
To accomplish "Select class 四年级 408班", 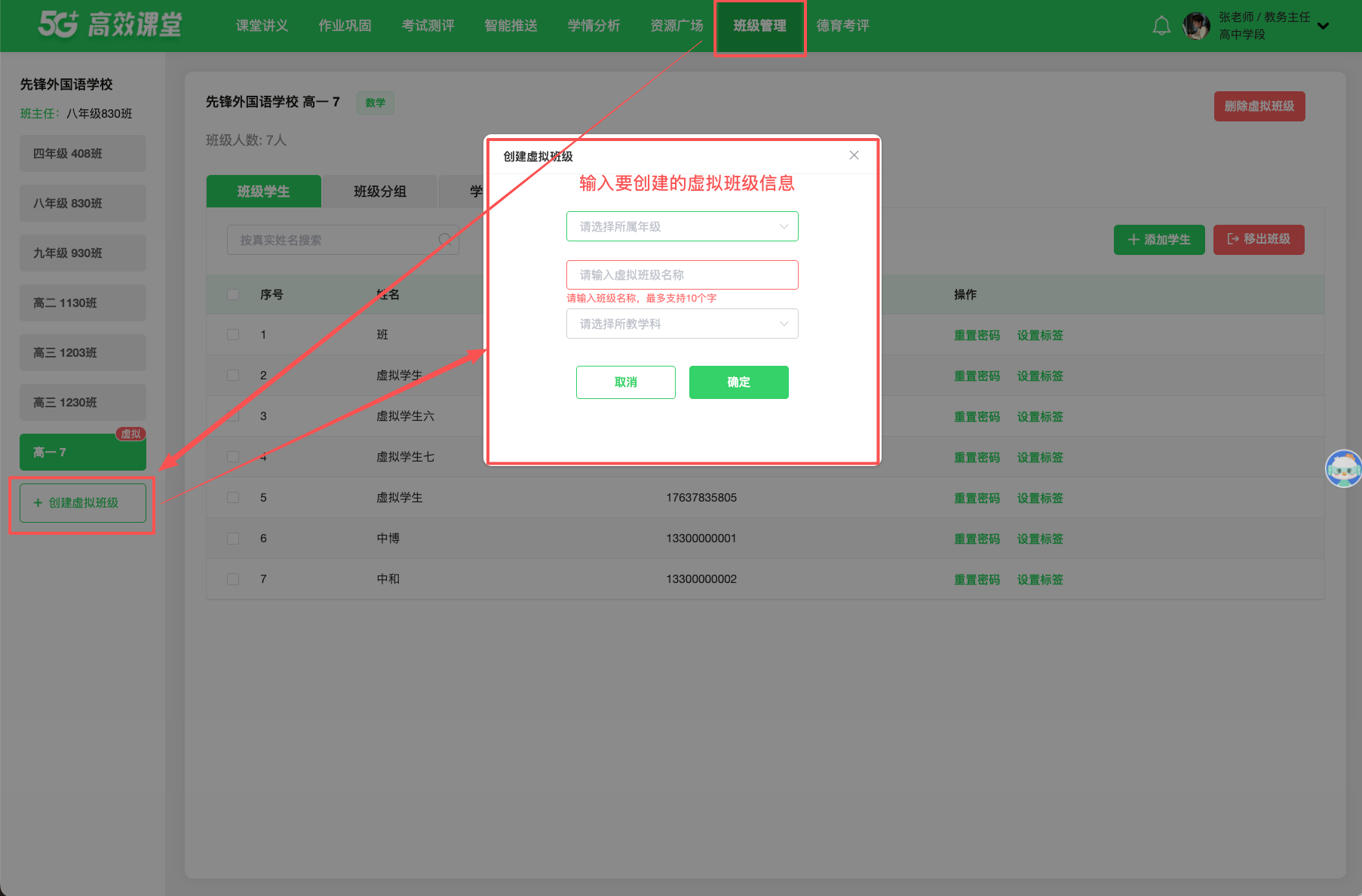I will [83, 154].
